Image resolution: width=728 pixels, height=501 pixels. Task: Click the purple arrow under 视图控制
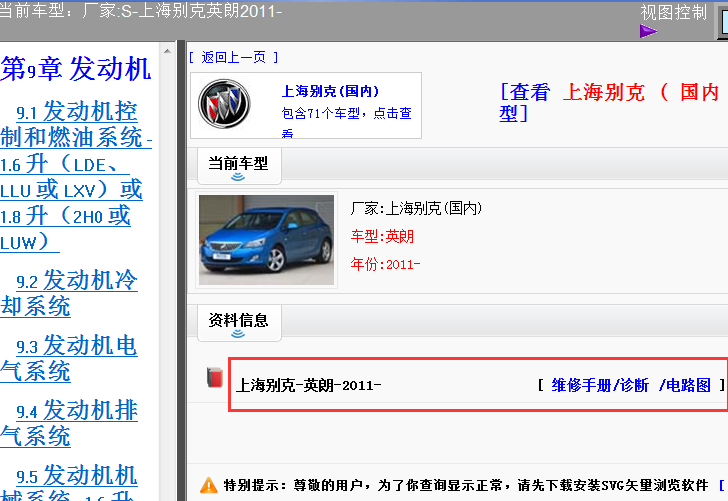[648, 32]
